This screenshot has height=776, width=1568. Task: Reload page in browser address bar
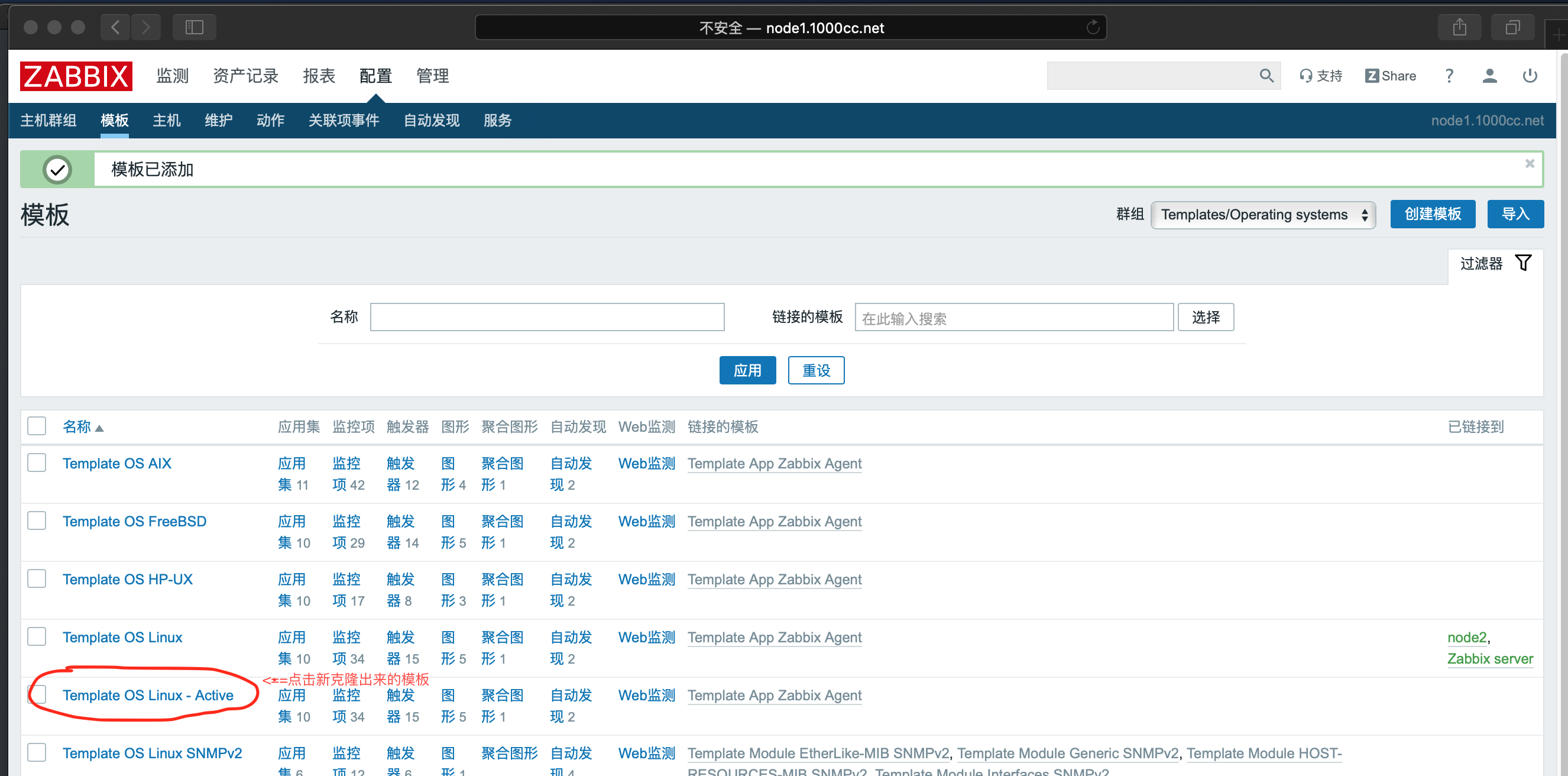(1093, 27)
